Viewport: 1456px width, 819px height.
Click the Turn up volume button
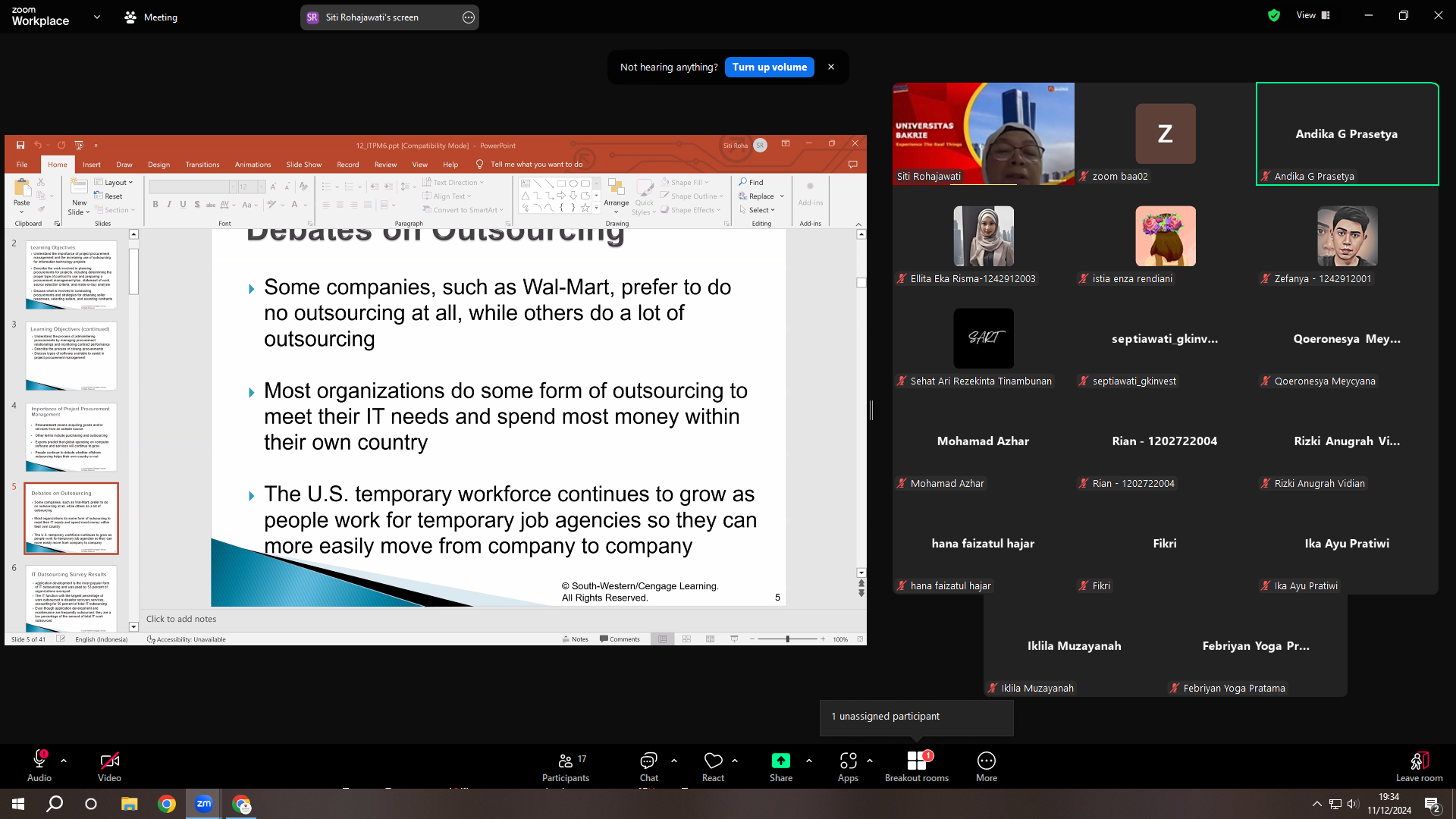coord(770,67)
